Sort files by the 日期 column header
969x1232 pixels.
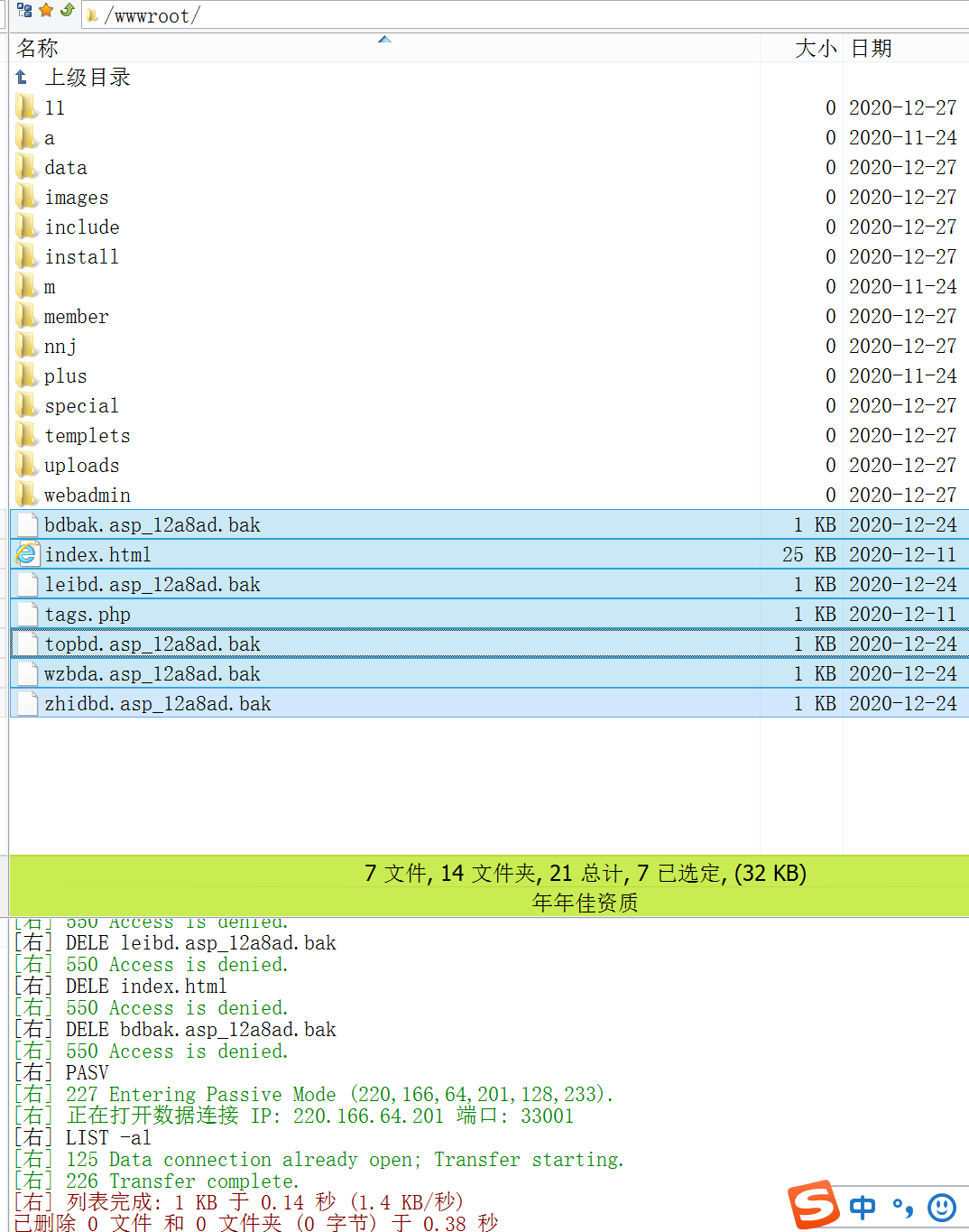click(872, 48)
